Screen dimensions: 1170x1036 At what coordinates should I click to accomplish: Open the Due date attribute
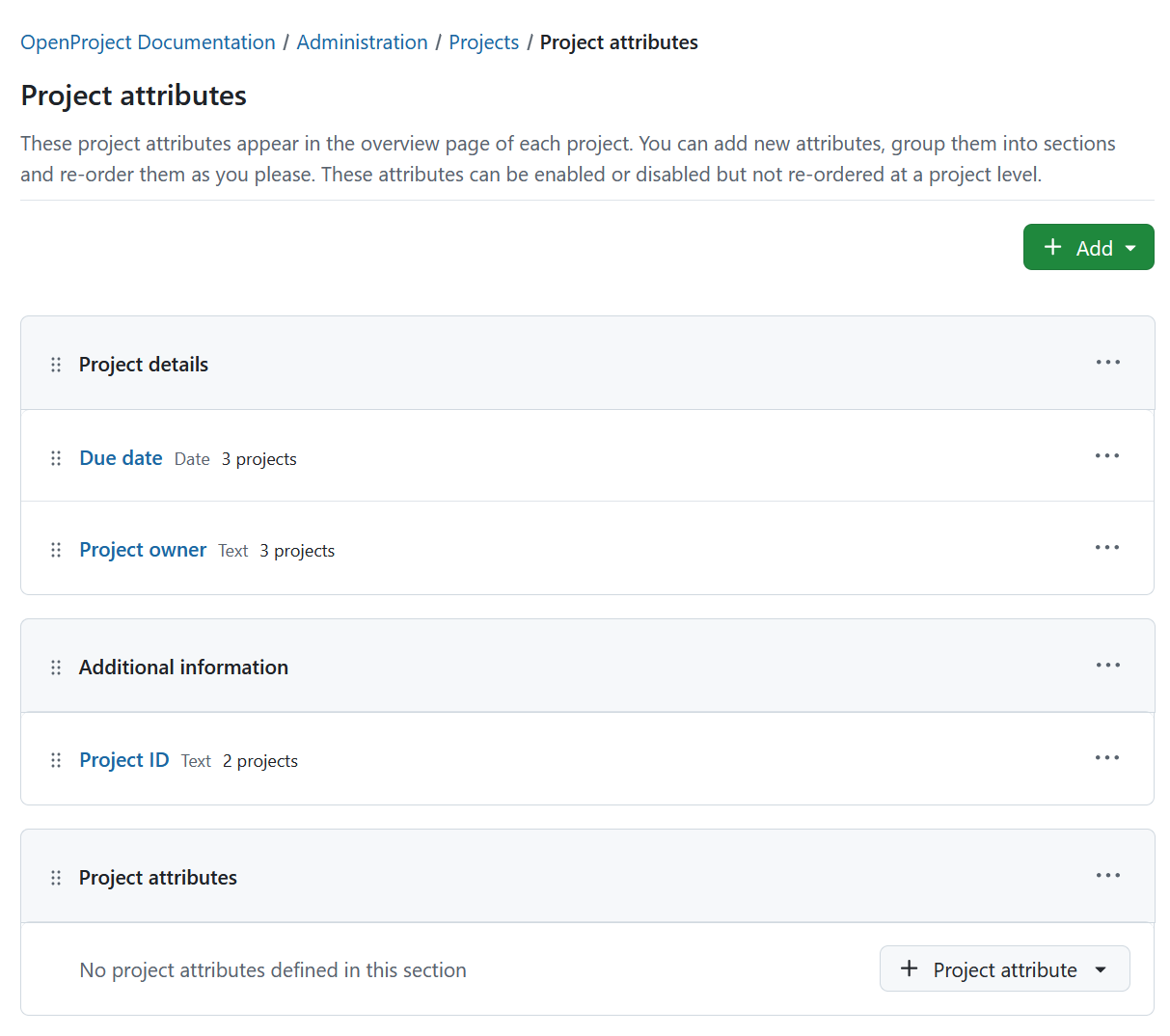[x=121, y=457]
